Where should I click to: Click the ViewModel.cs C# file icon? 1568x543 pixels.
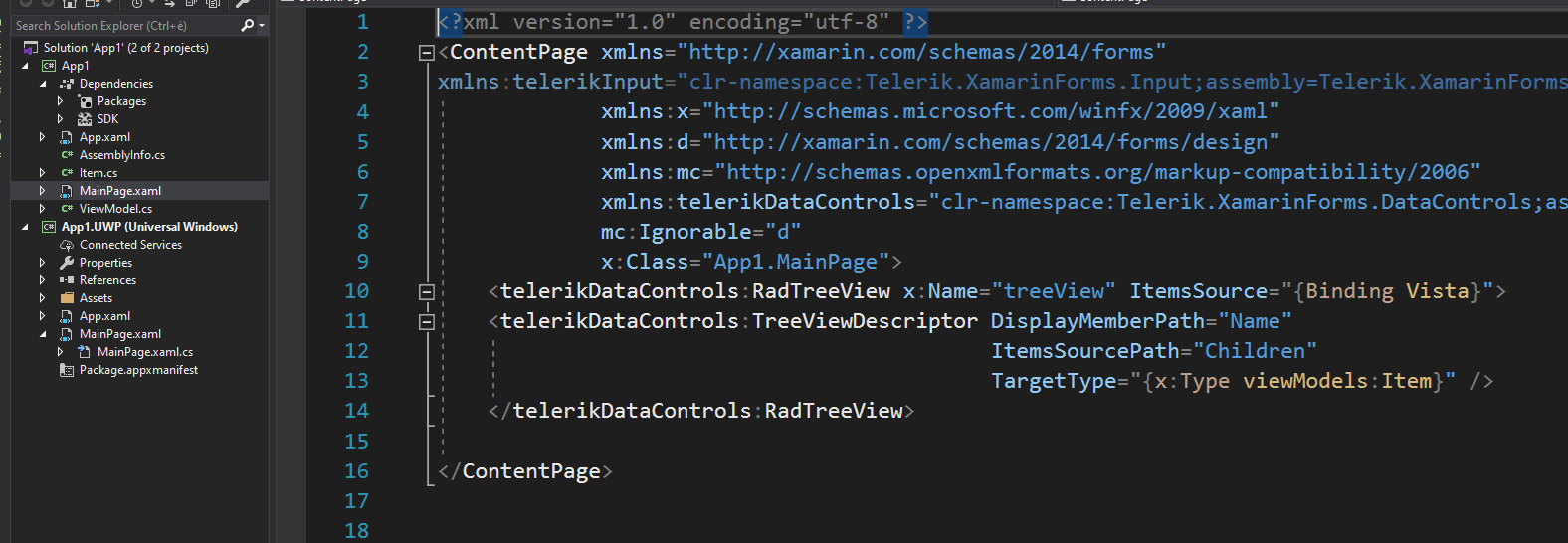[67, 209]
